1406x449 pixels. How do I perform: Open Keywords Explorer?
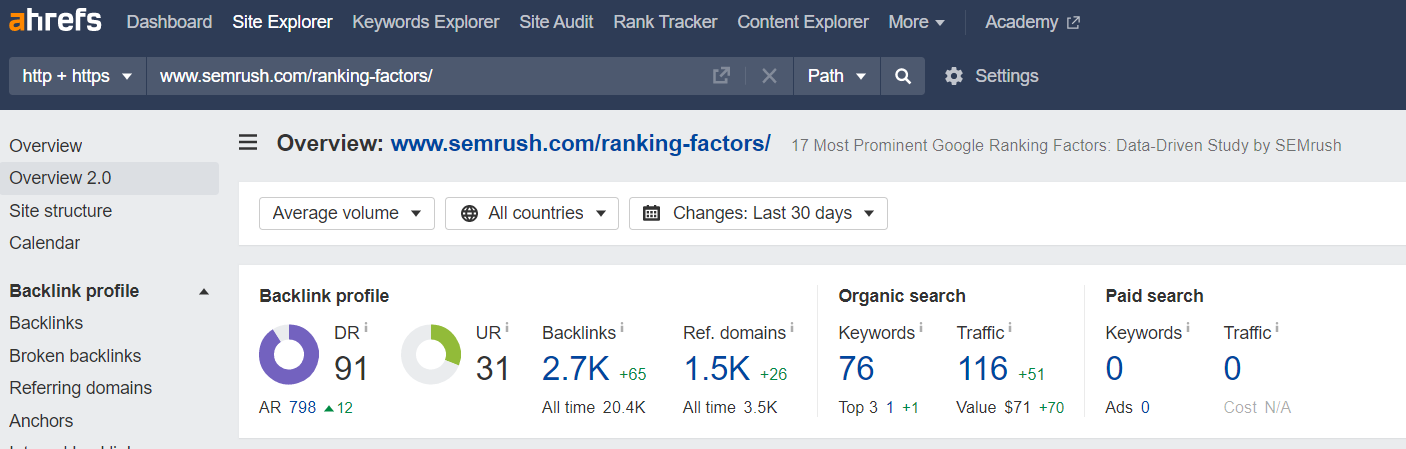[x=426, y=22]
